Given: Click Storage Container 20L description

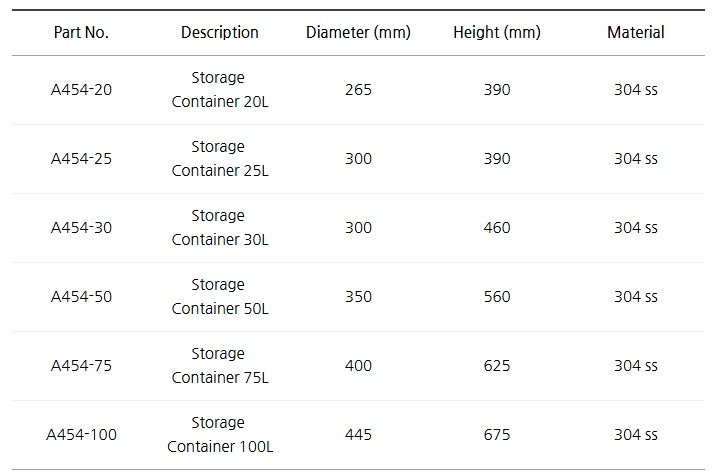Looking at the screenshot, I should point(219,90).
